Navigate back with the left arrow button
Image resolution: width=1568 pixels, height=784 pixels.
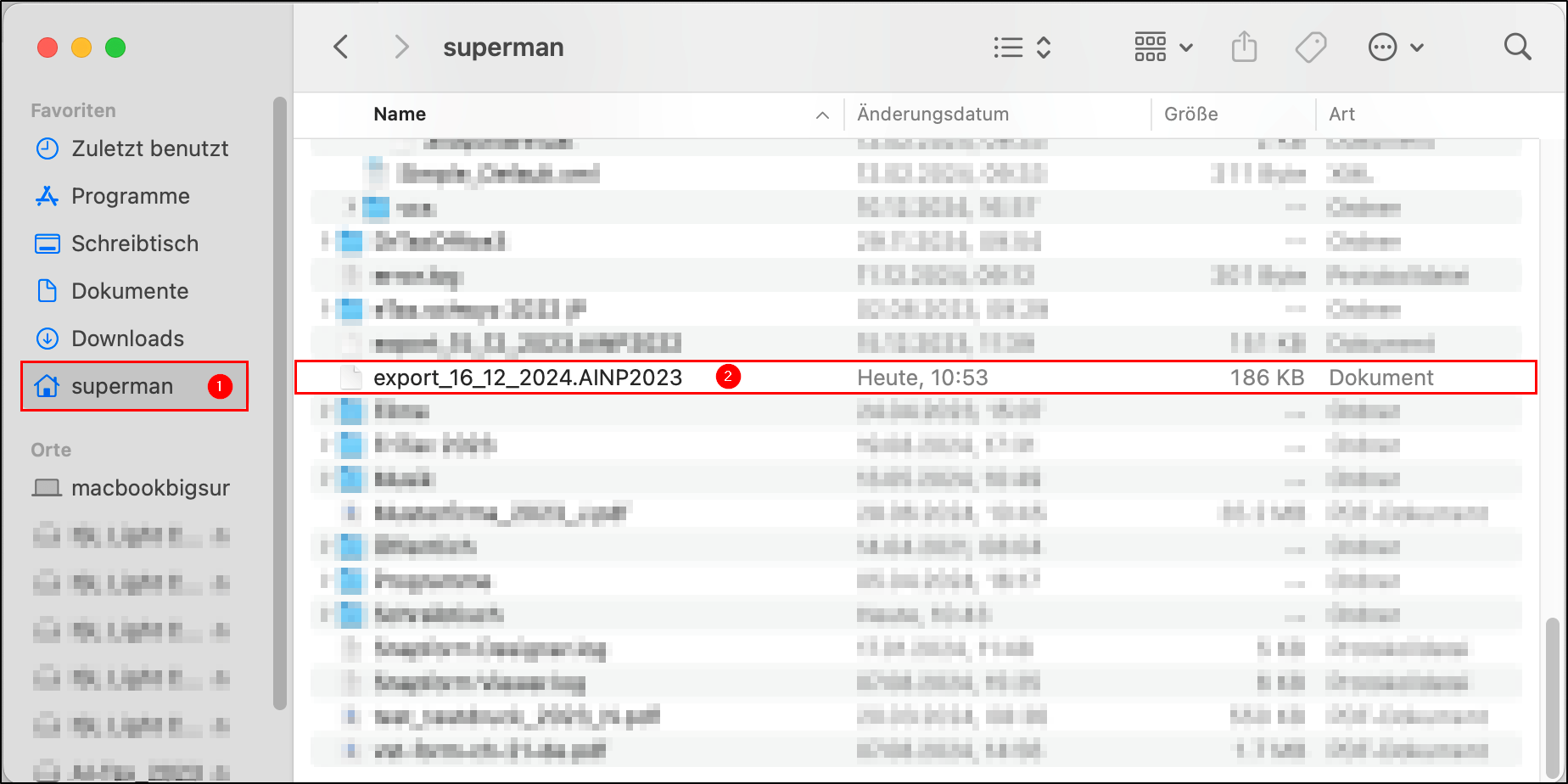342,48
